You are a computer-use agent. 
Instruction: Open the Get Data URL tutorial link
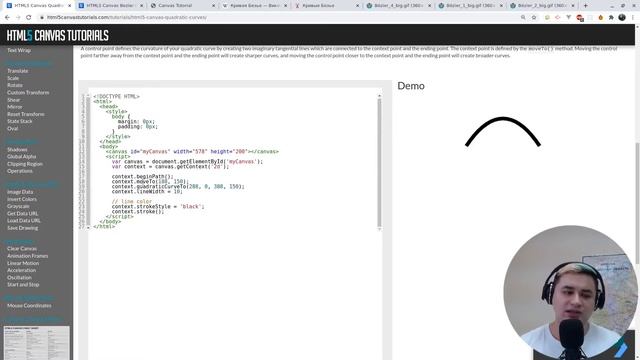pos(22,214)
